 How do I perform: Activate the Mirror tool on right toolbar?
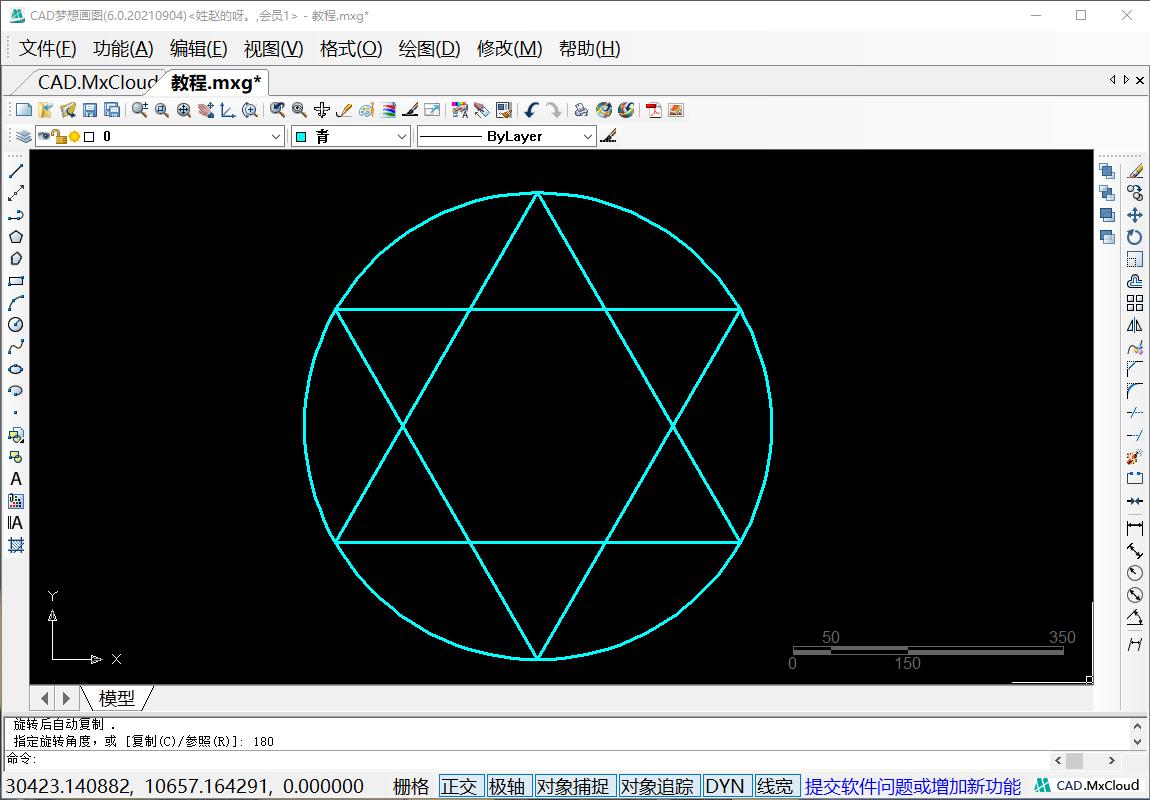(x=1136, y=322)
